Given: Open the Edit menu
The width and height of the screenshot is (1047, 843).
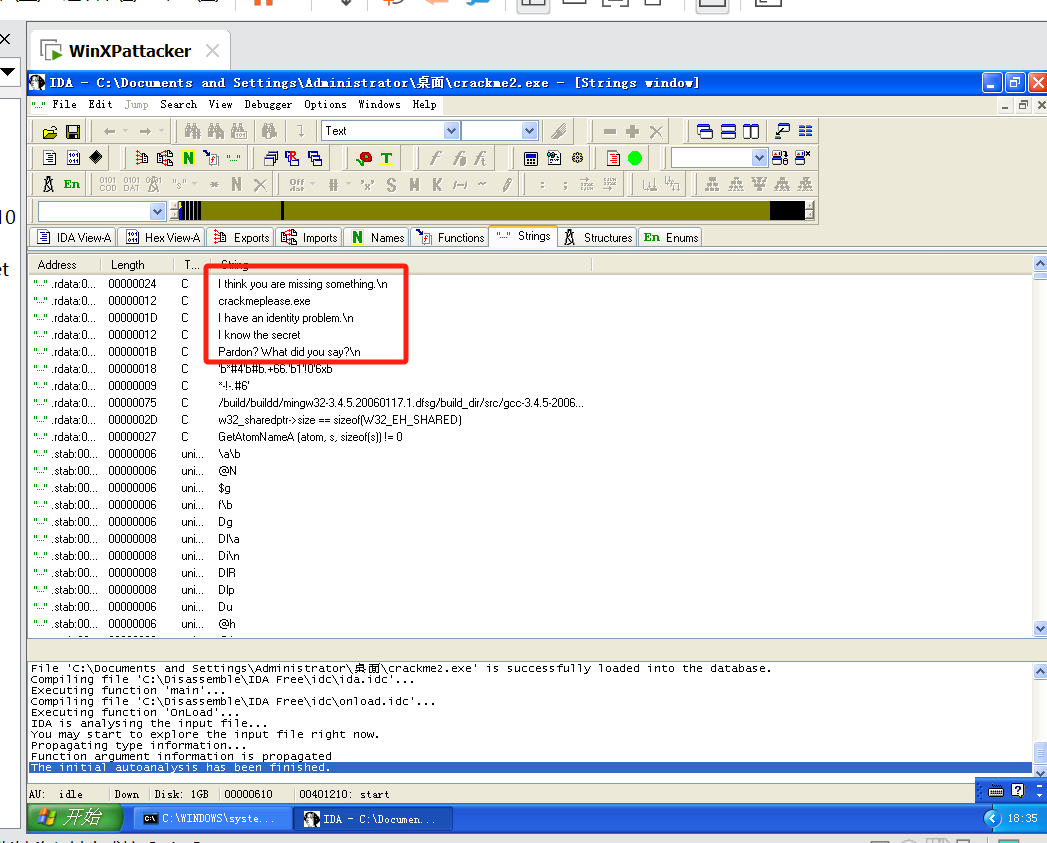Looking at the screenshot, I should pyautogui.click(x=100, y=104).
